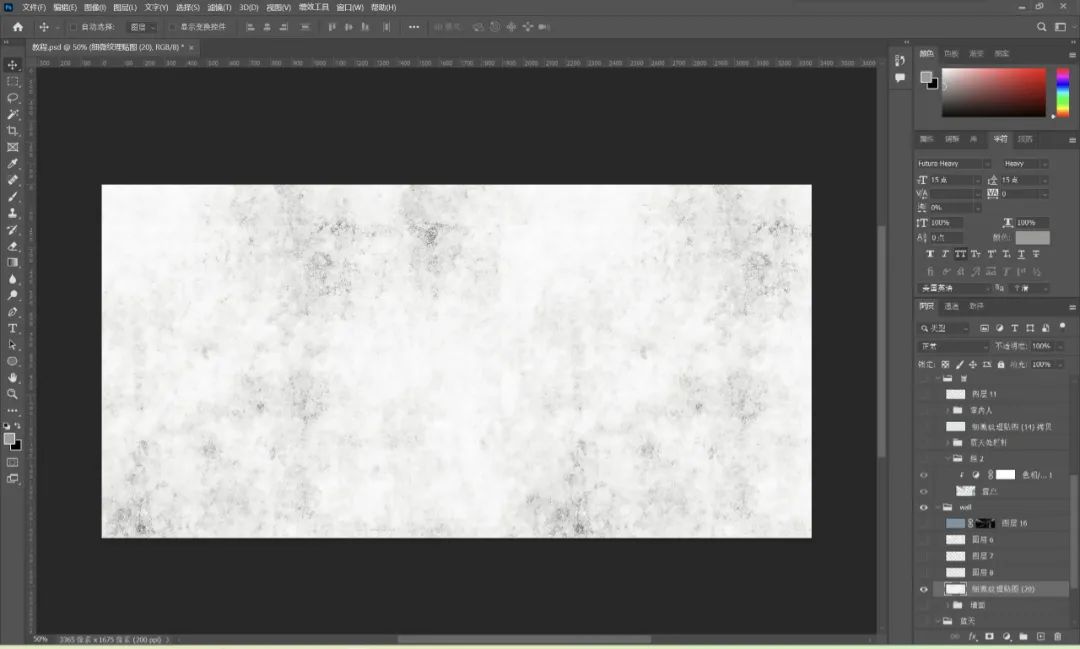Select the Blur tool
Screen dimensions: 1080x649
[12, 279]
